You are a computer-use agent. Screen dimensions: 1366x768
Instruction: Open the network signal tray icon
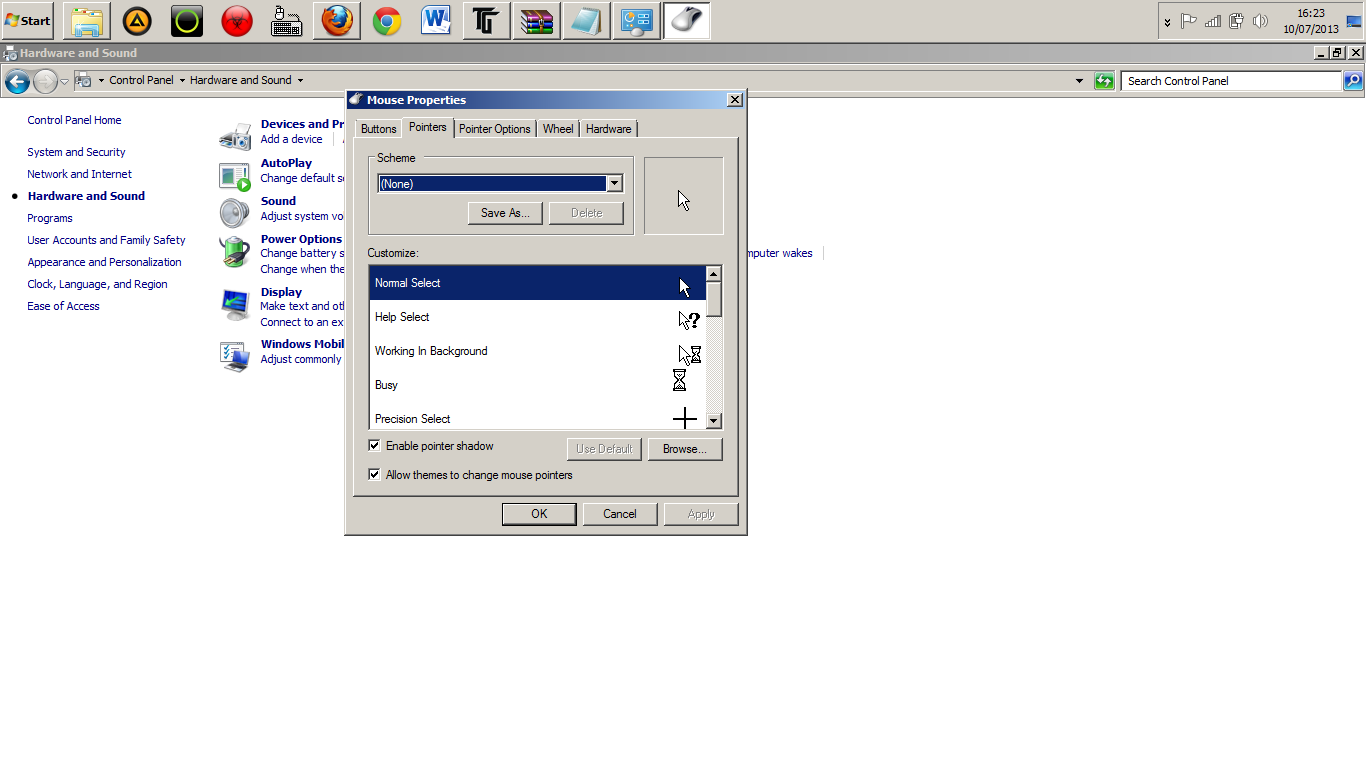coord(1213,21)
